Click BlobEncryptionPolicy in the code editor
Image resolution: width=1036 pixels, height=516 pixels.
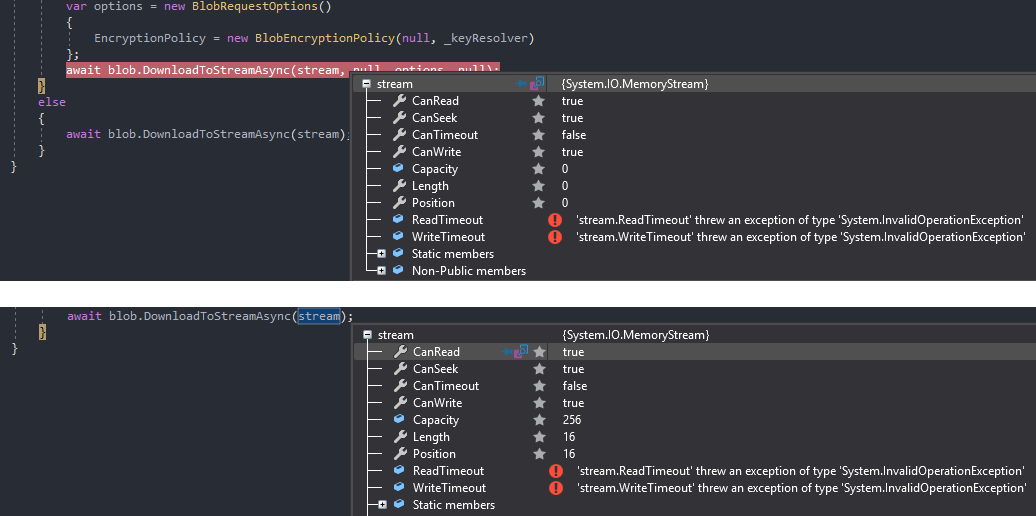click(x=324, y=38)
